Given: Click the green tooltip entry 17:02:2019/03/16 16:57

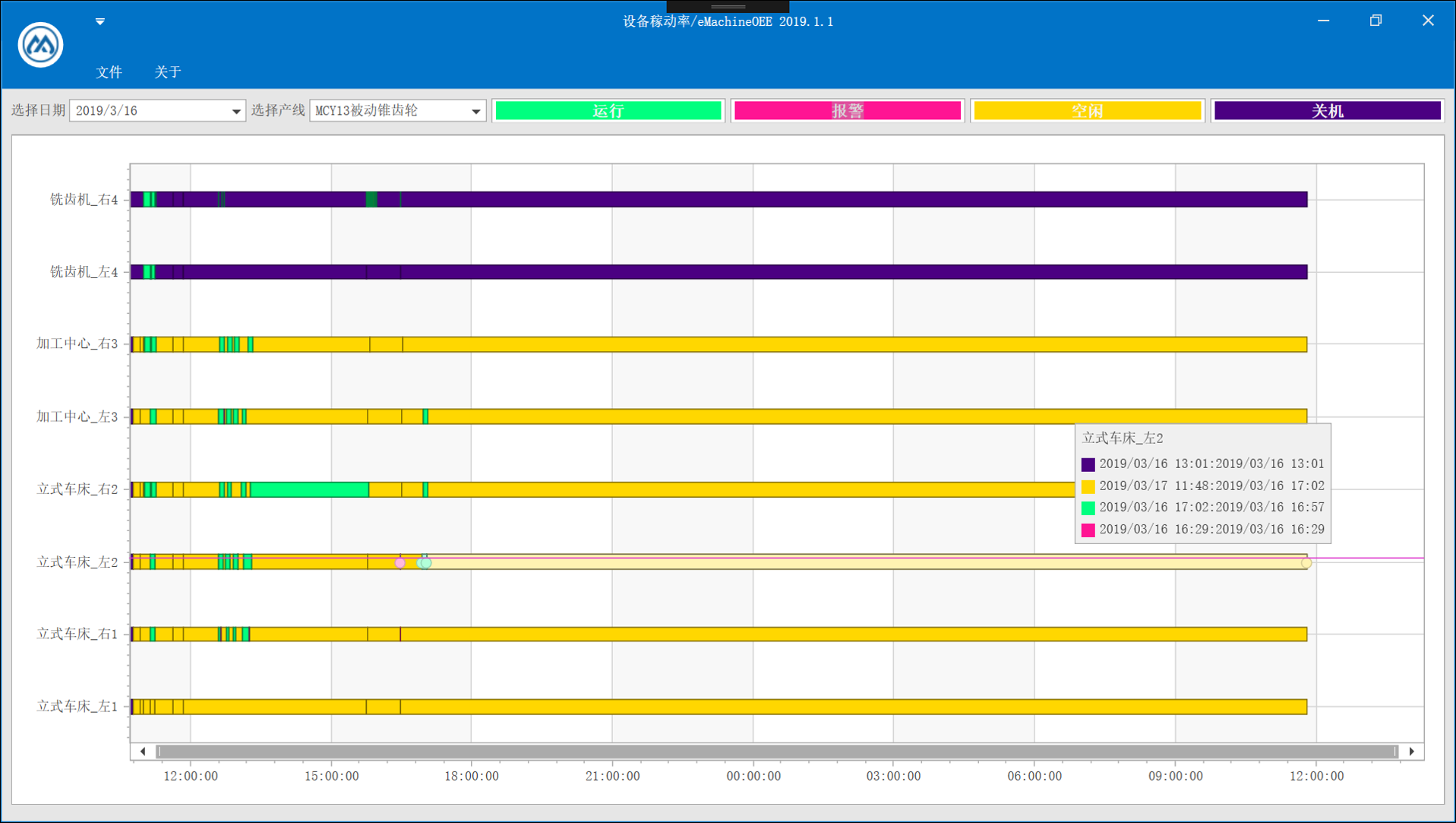Looking at the screenshot, I should coord(1203,508).
